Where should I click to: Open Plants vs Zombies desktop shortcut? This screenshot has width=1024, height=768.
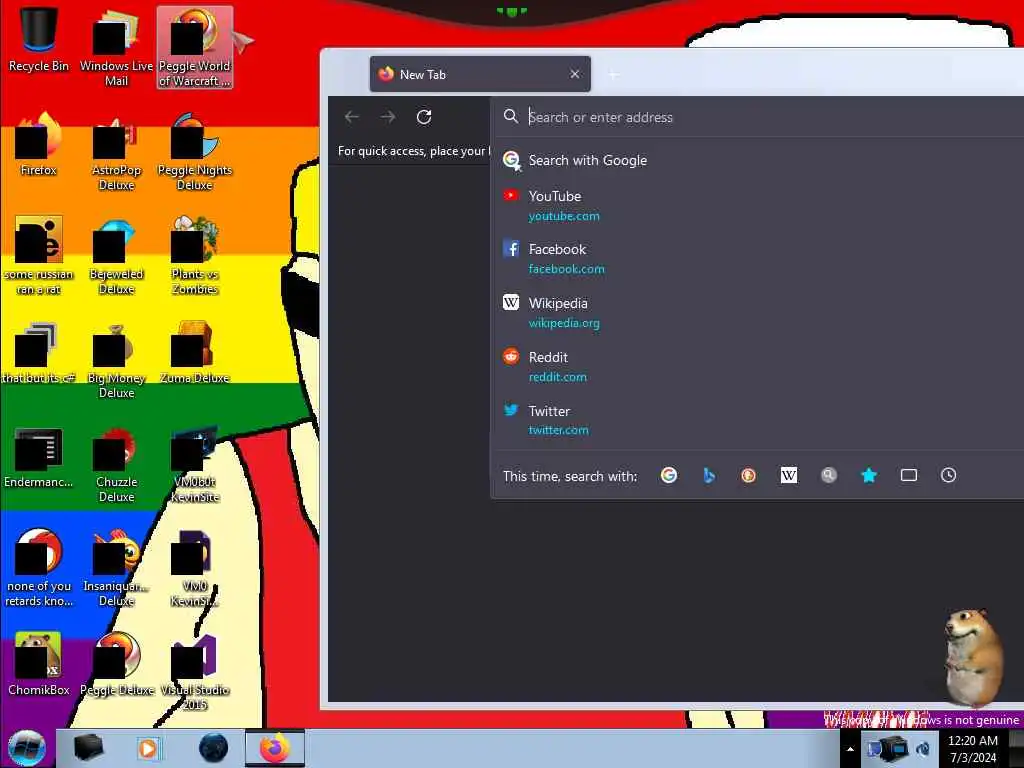pyautogui.click(x=195, y=256)
